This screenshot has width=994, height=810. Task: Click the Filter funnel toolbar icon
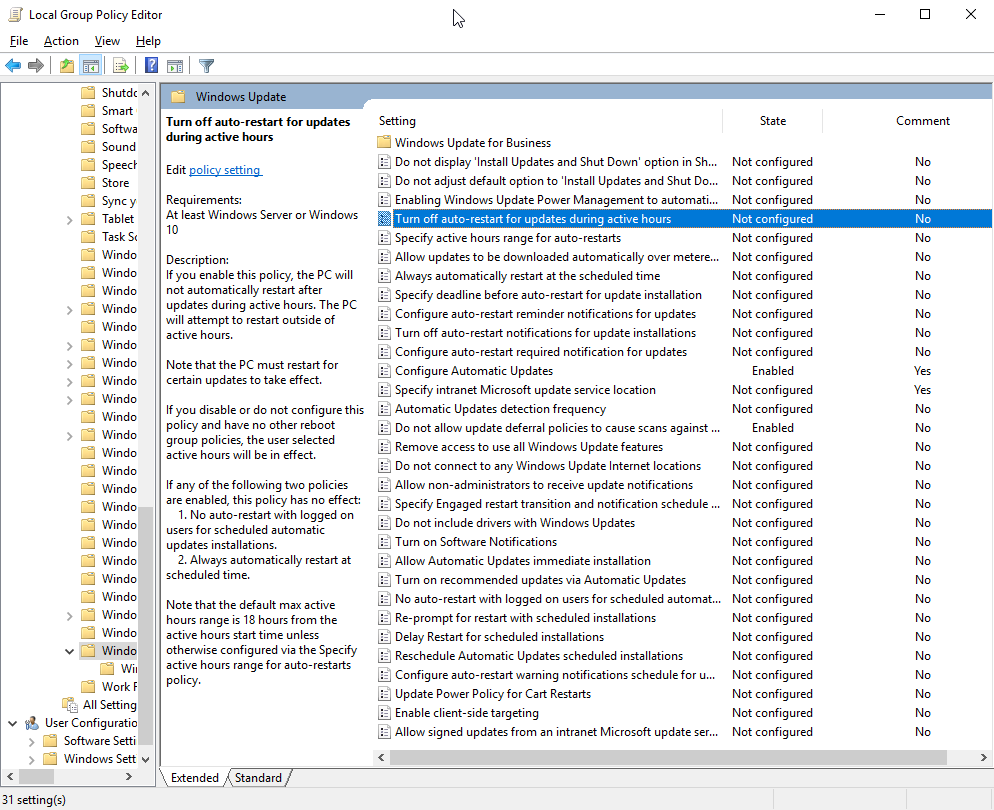click(x=206, y=65)
